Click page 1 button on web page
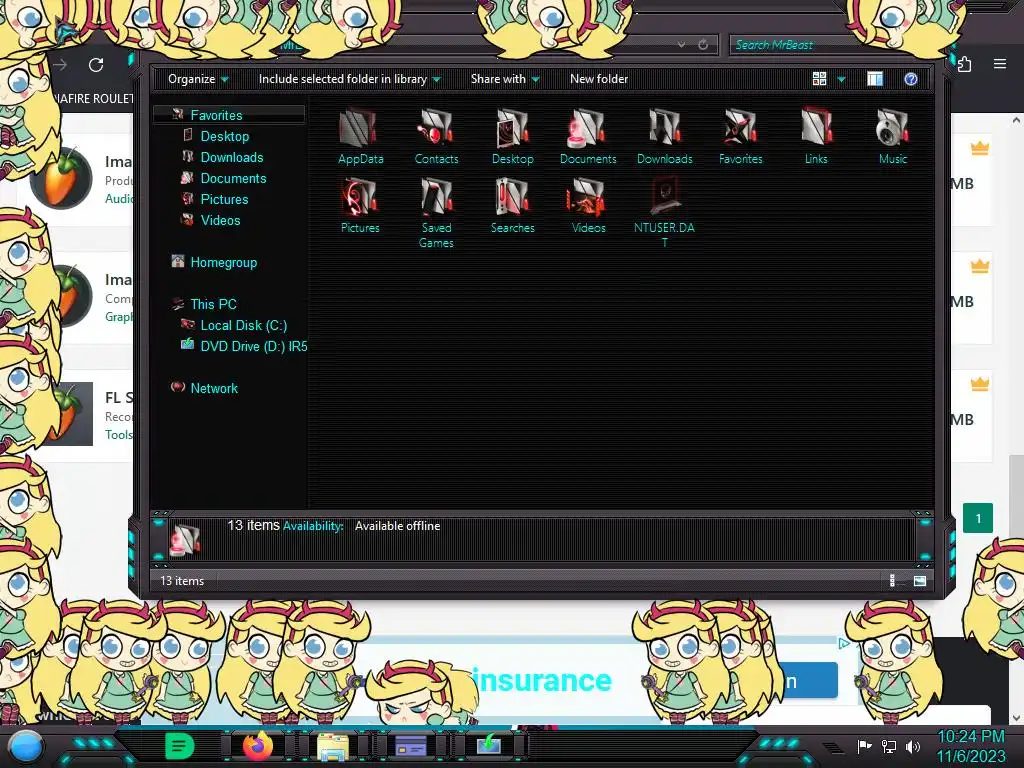The width and height of the screenshot is (1024, 768). (x=978, y=519)
